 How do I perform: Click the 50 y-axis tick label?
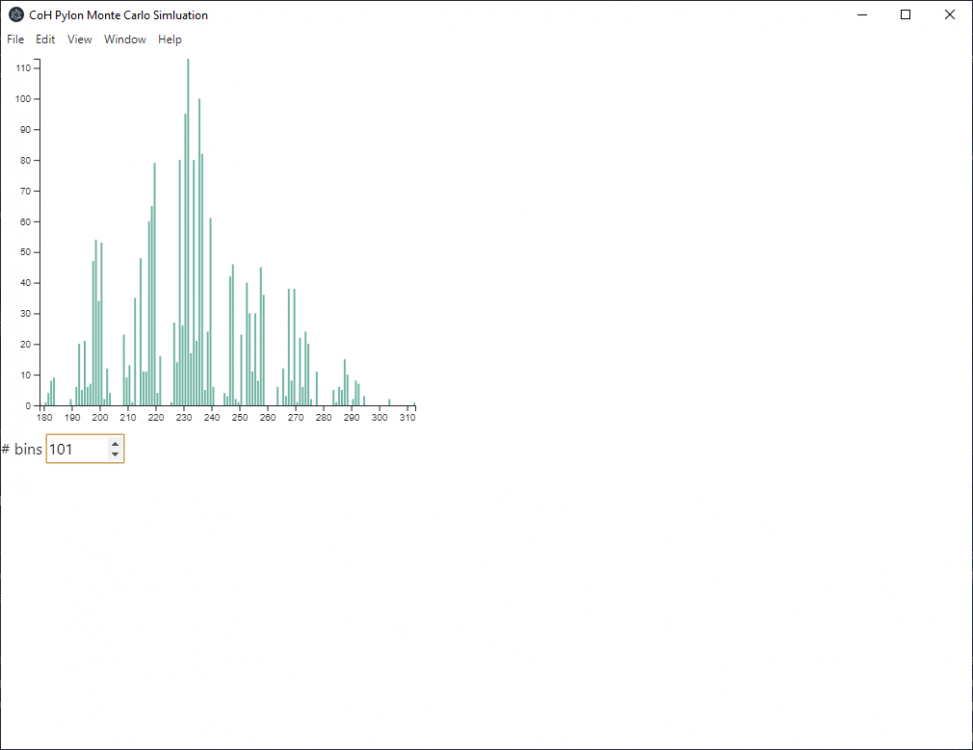[24, 252]
